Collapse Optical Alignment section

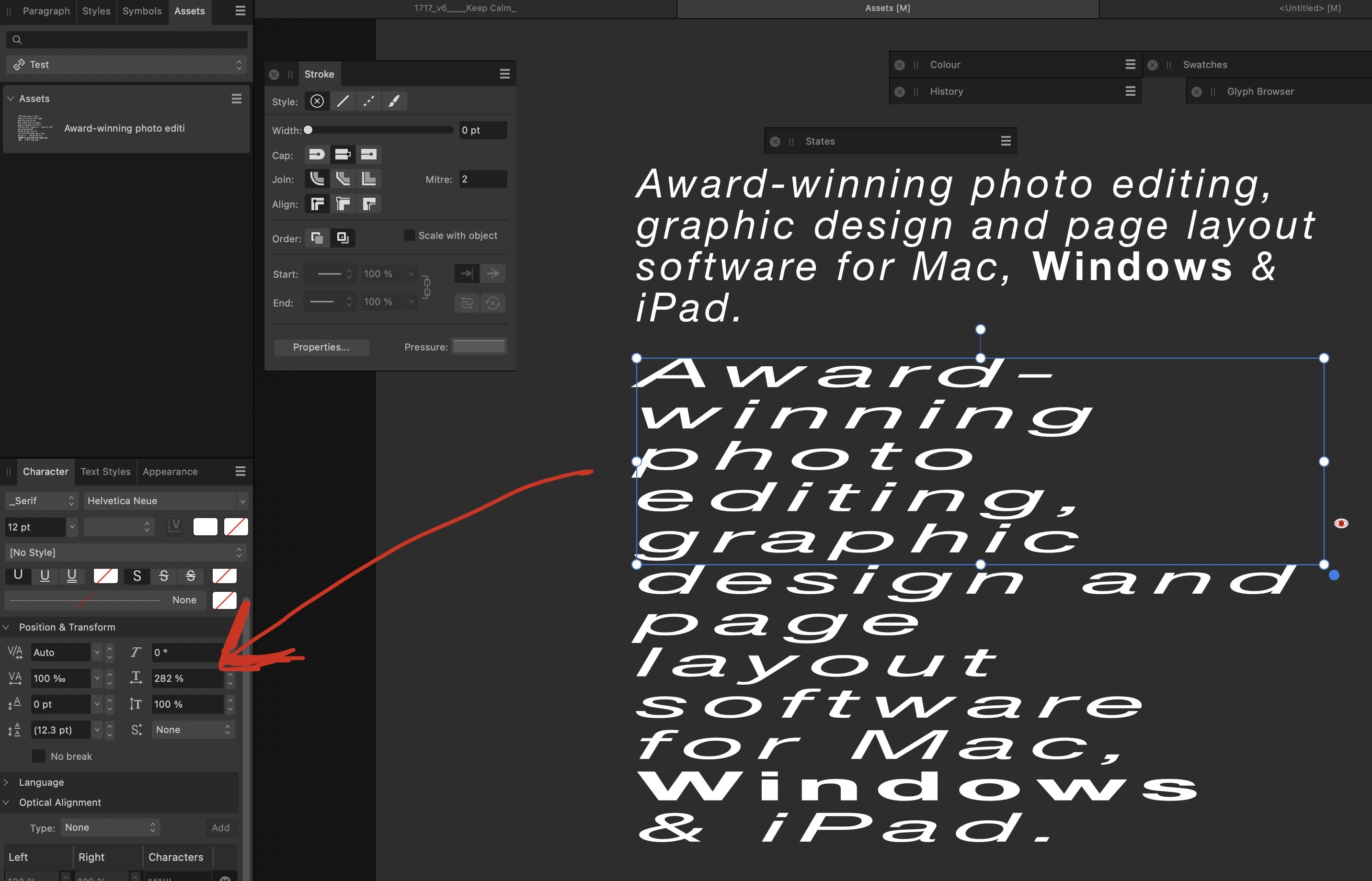coord(6,802)
